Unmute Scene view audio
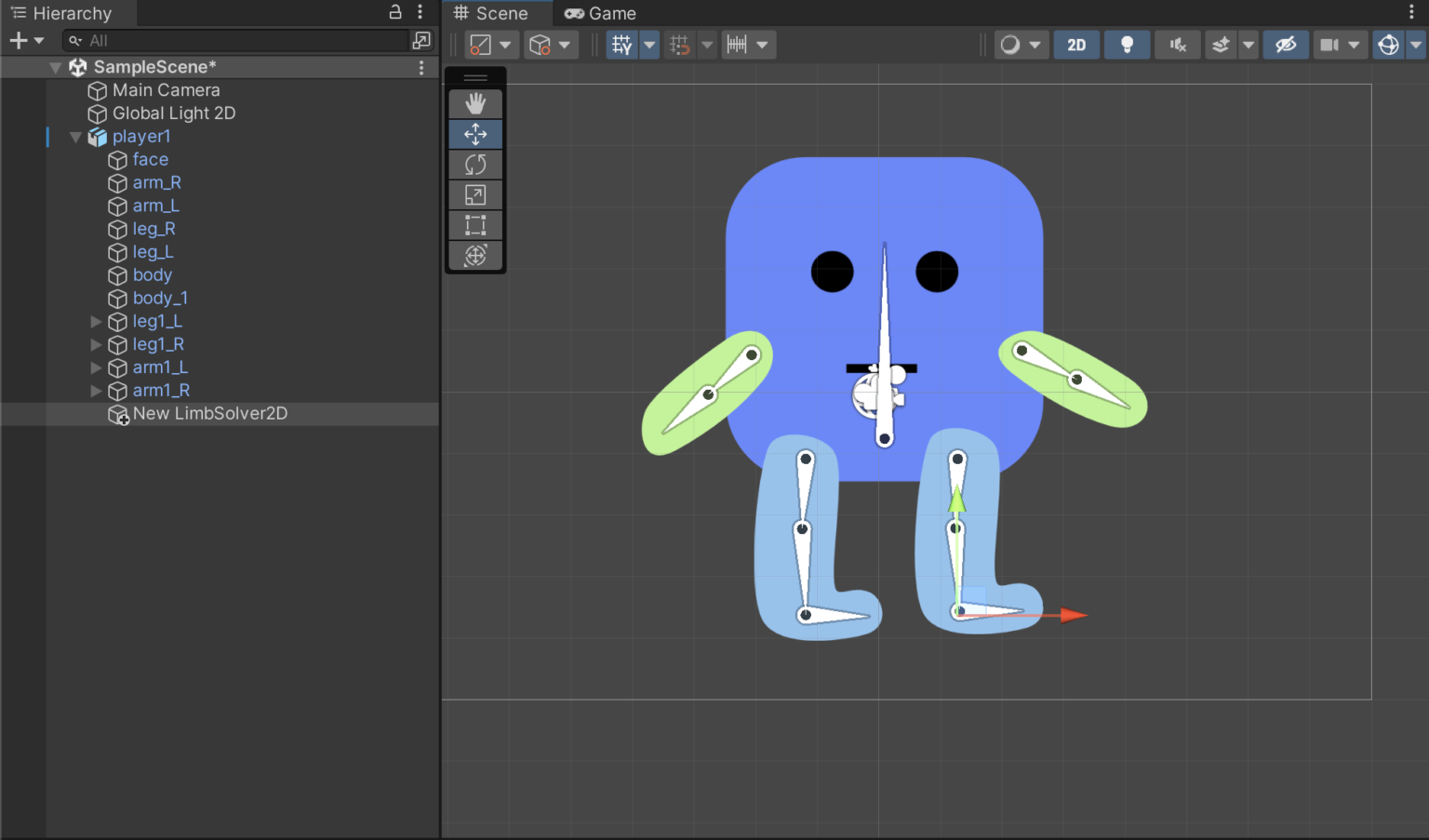Image resolution: width=1429 pixels, height=840 pixels. pyautogui.click(x=1177, y=44)
